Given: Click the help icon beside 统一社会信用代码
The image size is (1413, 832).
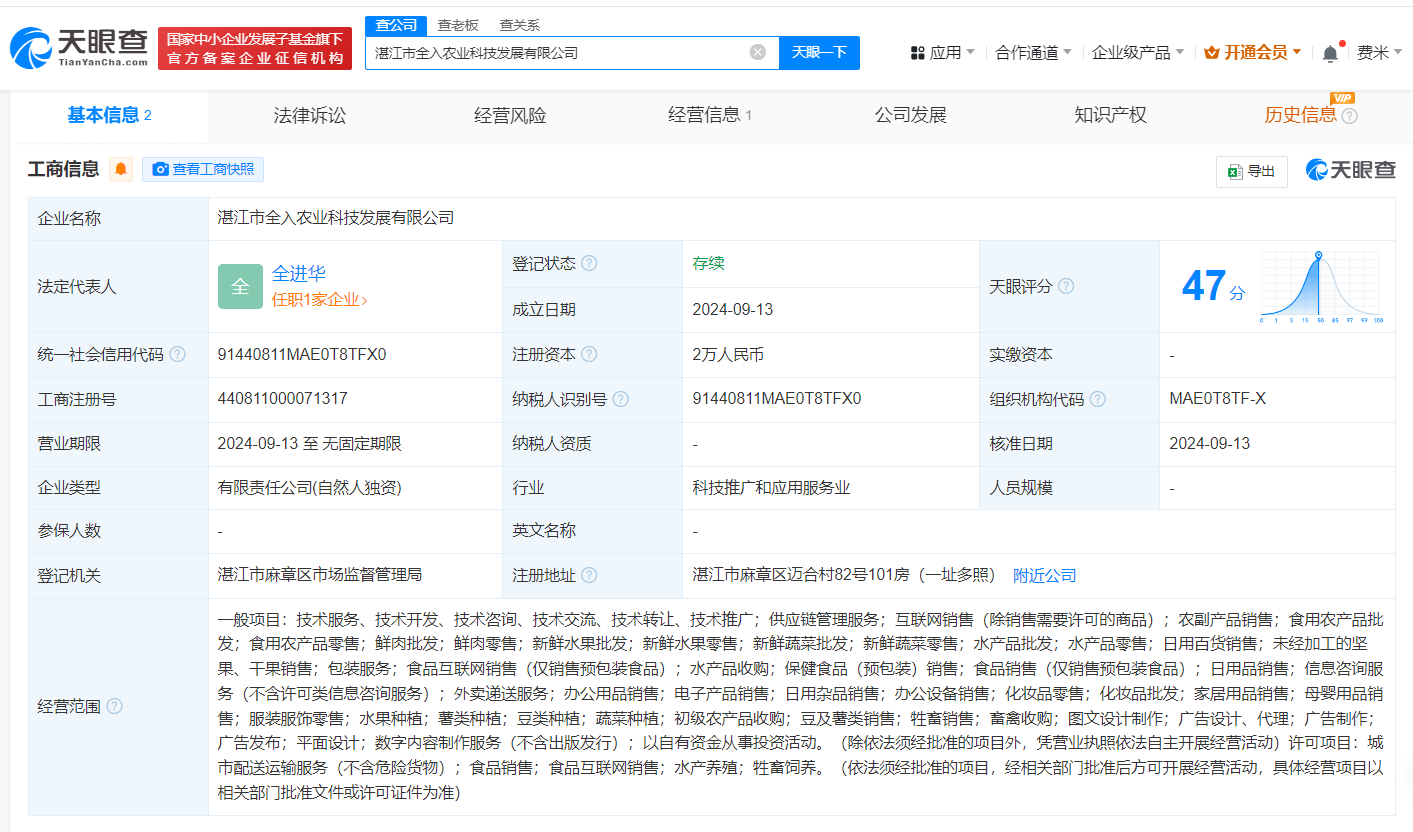Looking at the screenshot, I should (178, 354).
